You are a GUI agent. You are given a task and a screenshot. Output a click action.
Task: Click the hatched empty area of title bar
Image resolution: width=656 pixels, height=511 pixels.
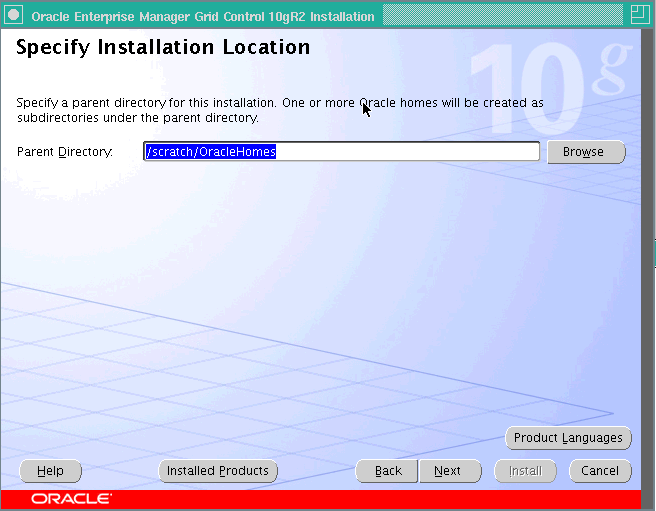pos(500,15)
